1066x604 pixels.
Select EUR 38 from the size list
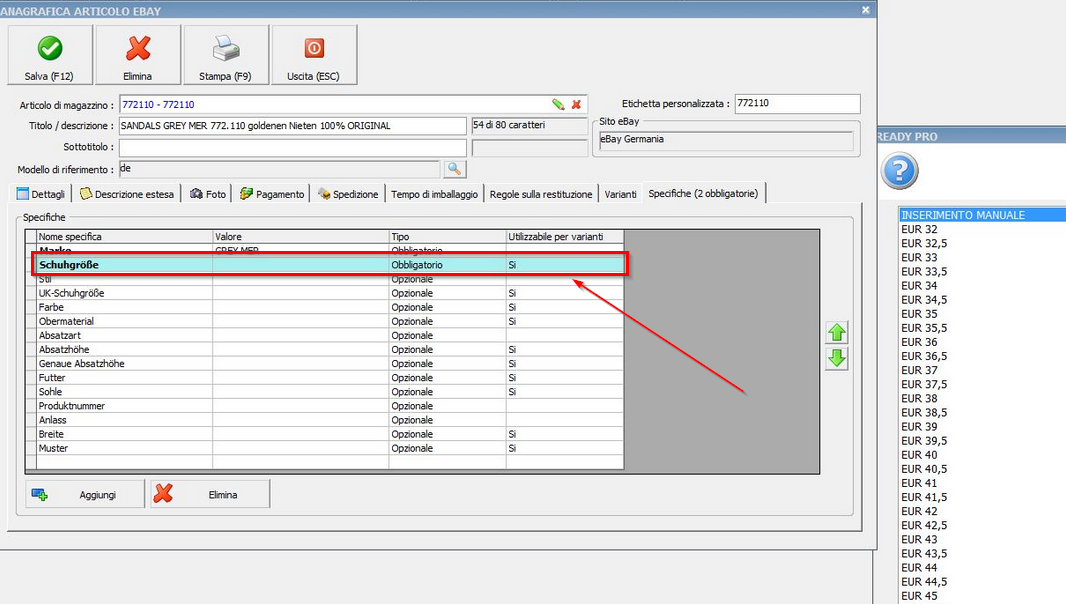click(919, 398)
